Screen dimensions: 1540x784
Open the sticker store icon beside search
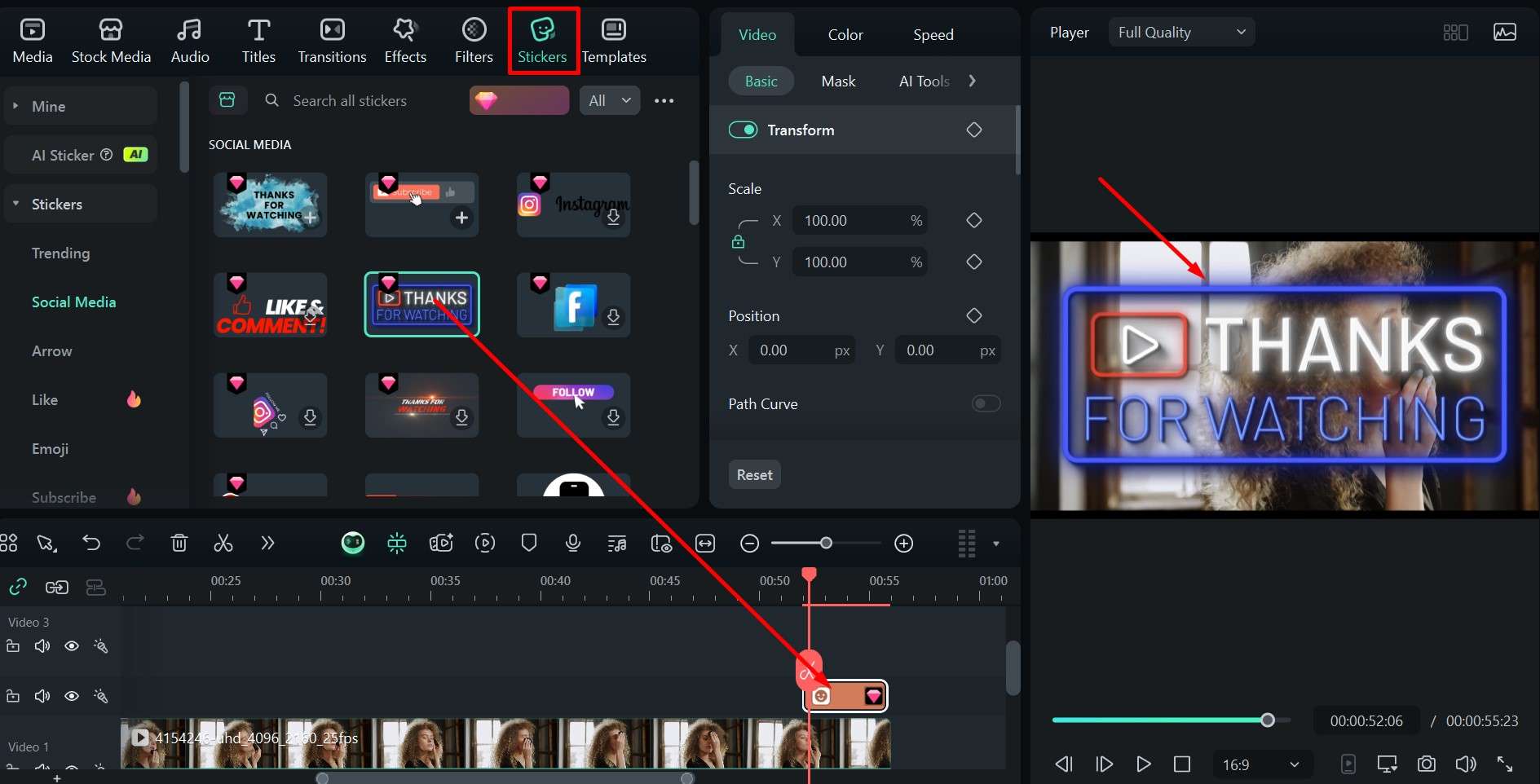pos(227,100)
